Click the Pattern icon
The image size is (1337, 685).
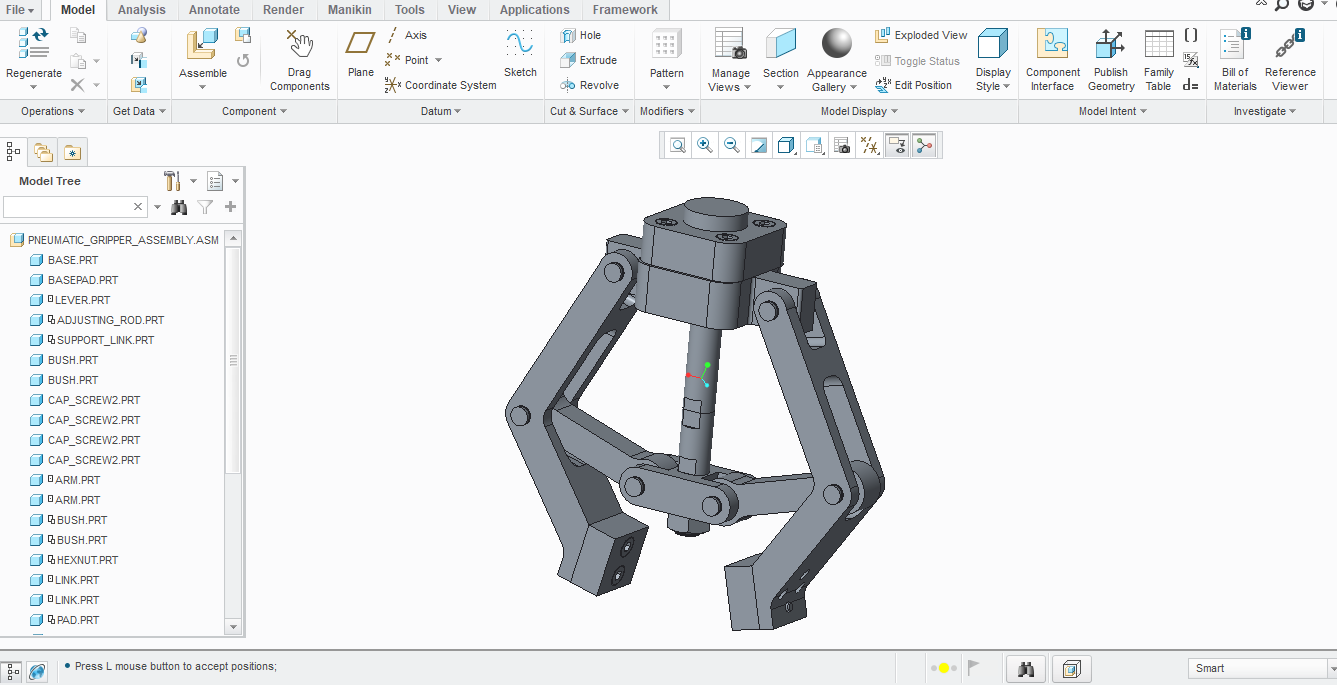tap(666, 44)
